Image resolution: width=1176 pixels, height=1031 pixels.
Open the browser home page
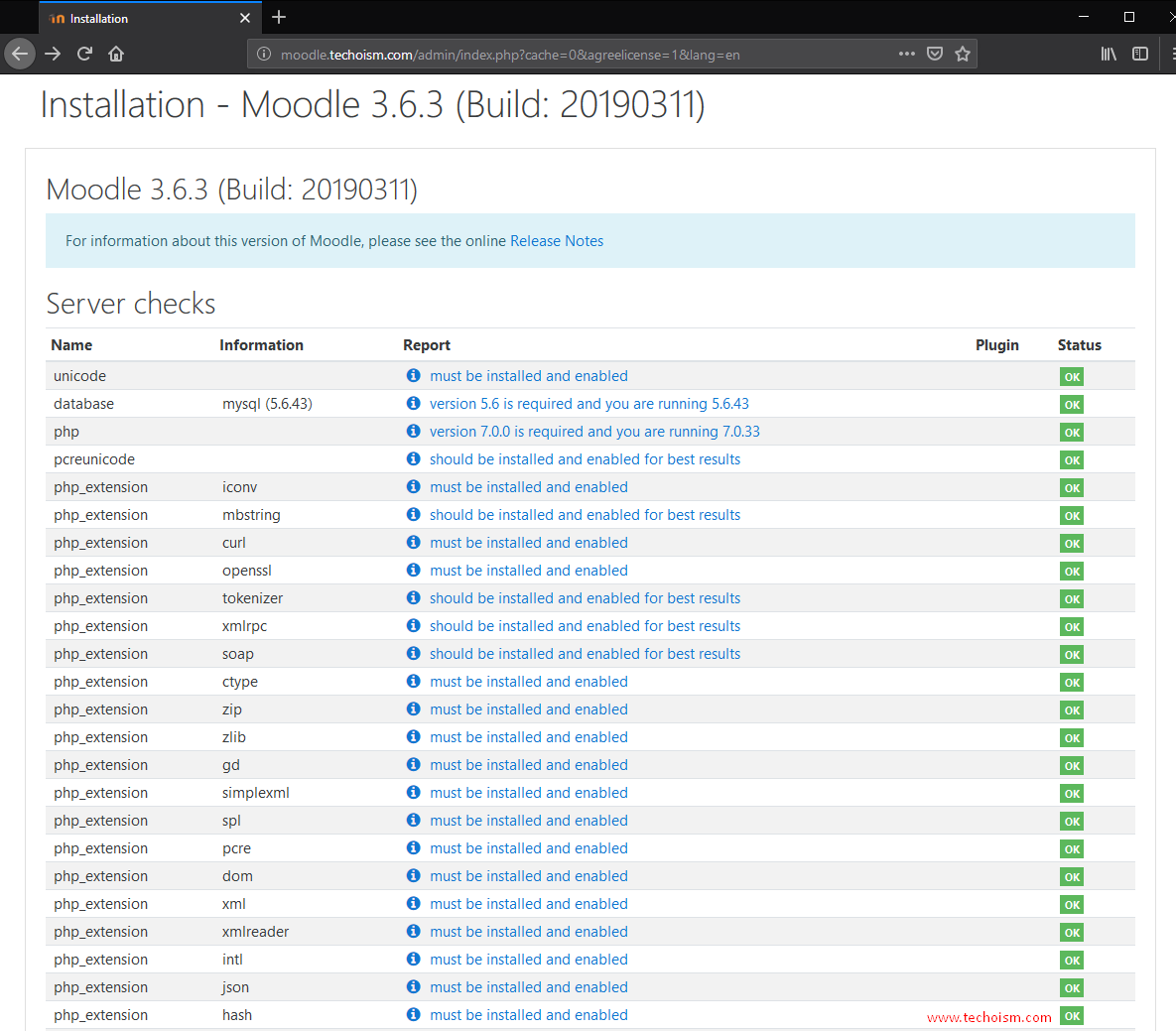[115, 54]
